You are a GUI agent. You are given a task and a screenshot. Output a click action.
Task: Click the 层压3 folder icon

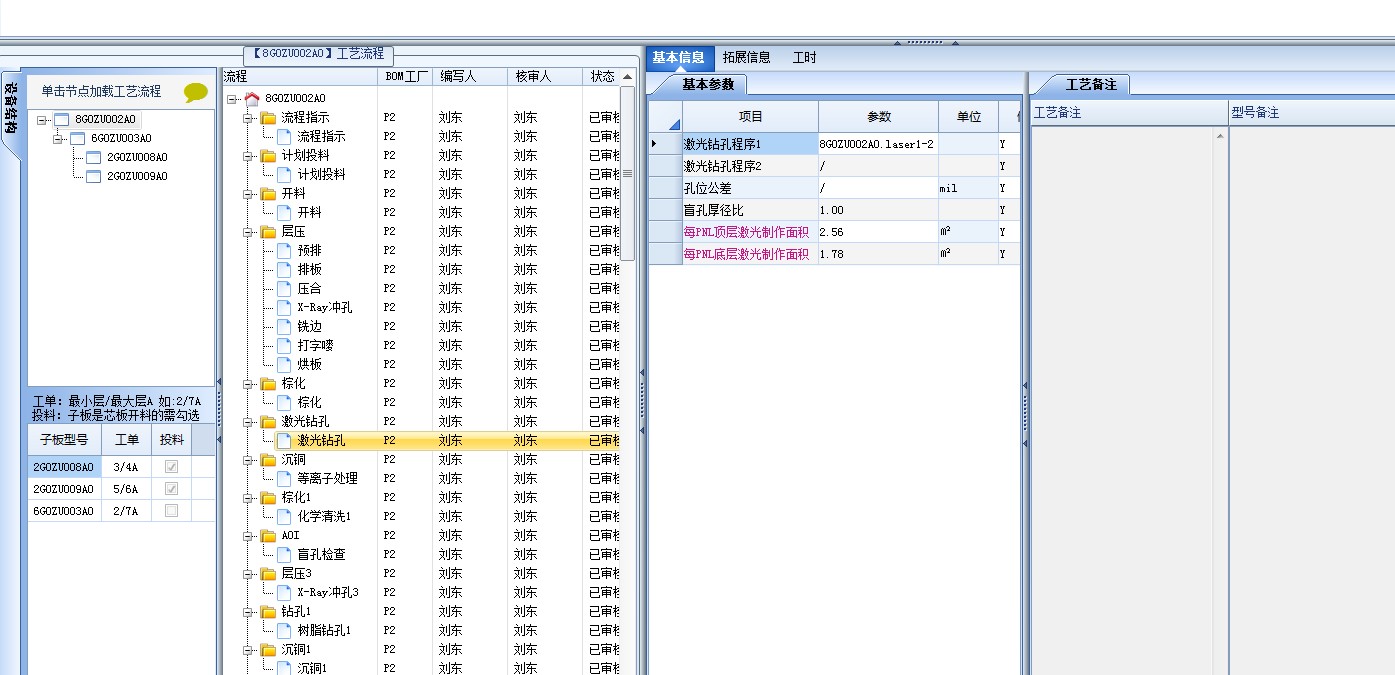tap(268, 573)
